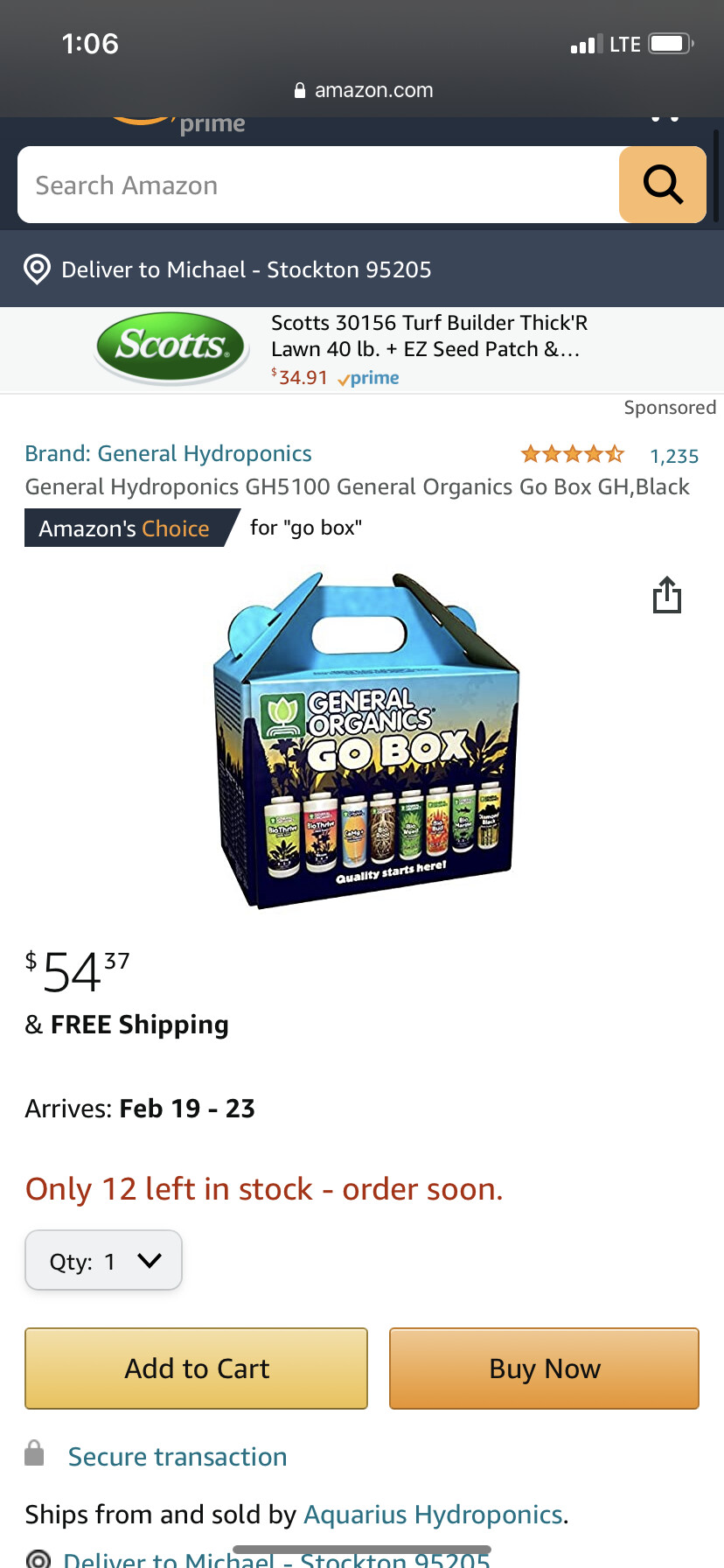
Task: Tap the location pin icon
Action: [37, 269]
